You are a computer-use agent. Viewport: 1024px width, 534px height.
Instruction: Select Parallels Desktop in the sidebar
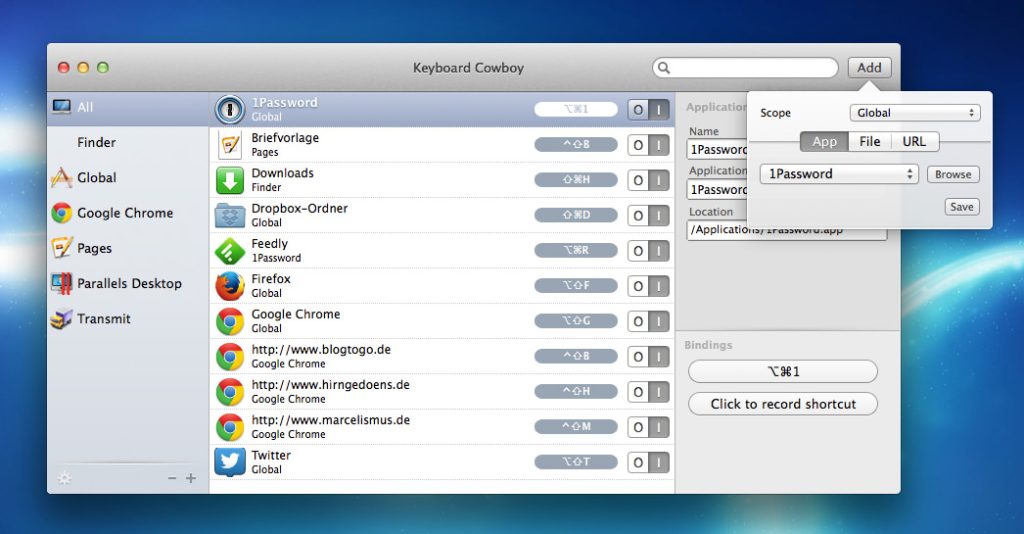[x=128, y=283]
